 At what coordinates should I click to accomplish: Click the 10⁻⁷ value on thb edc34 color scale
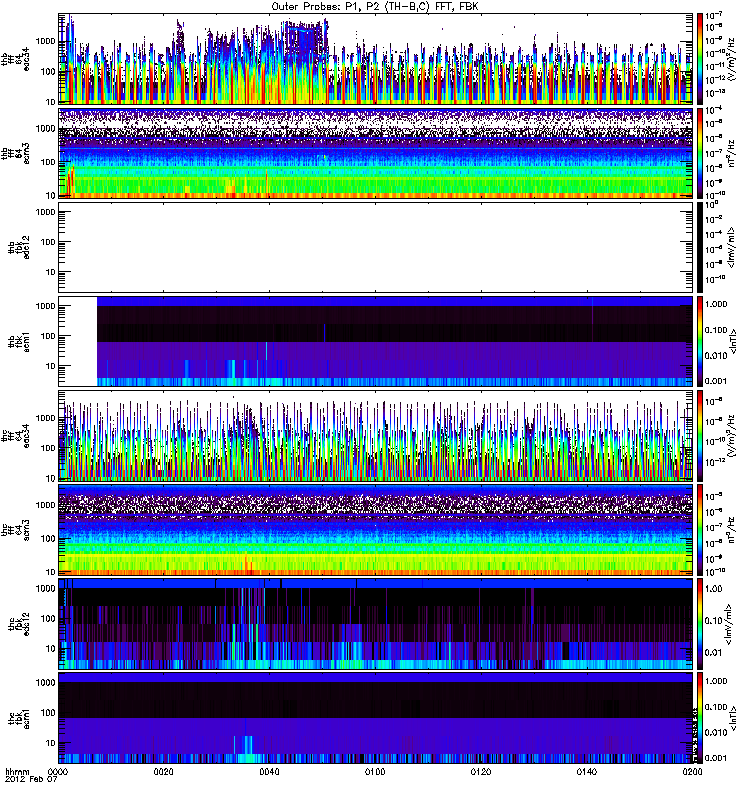tap(715, 16)
